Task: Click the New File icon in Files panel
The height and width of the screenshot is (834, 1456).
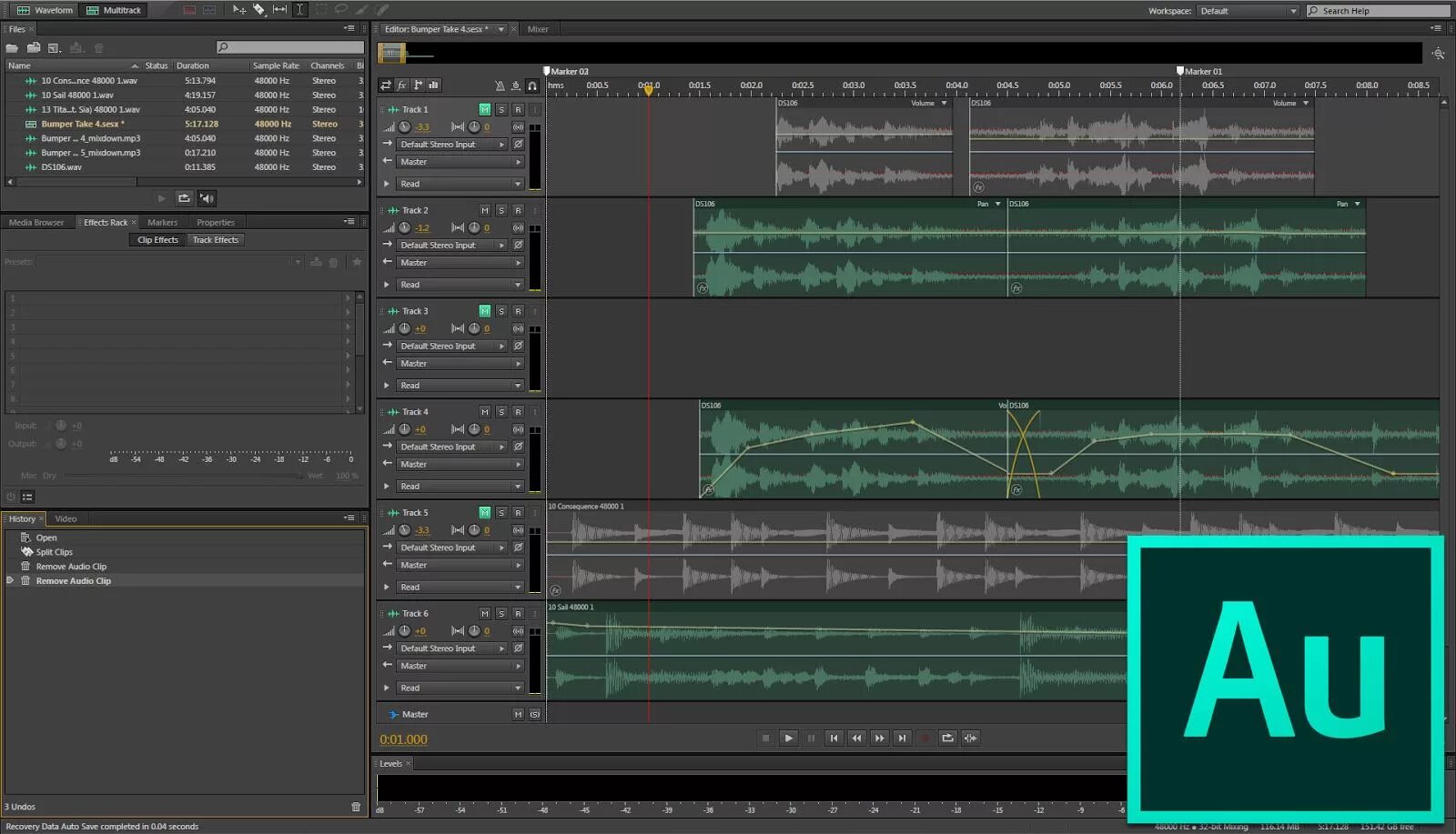Action: tap(55, 47)
